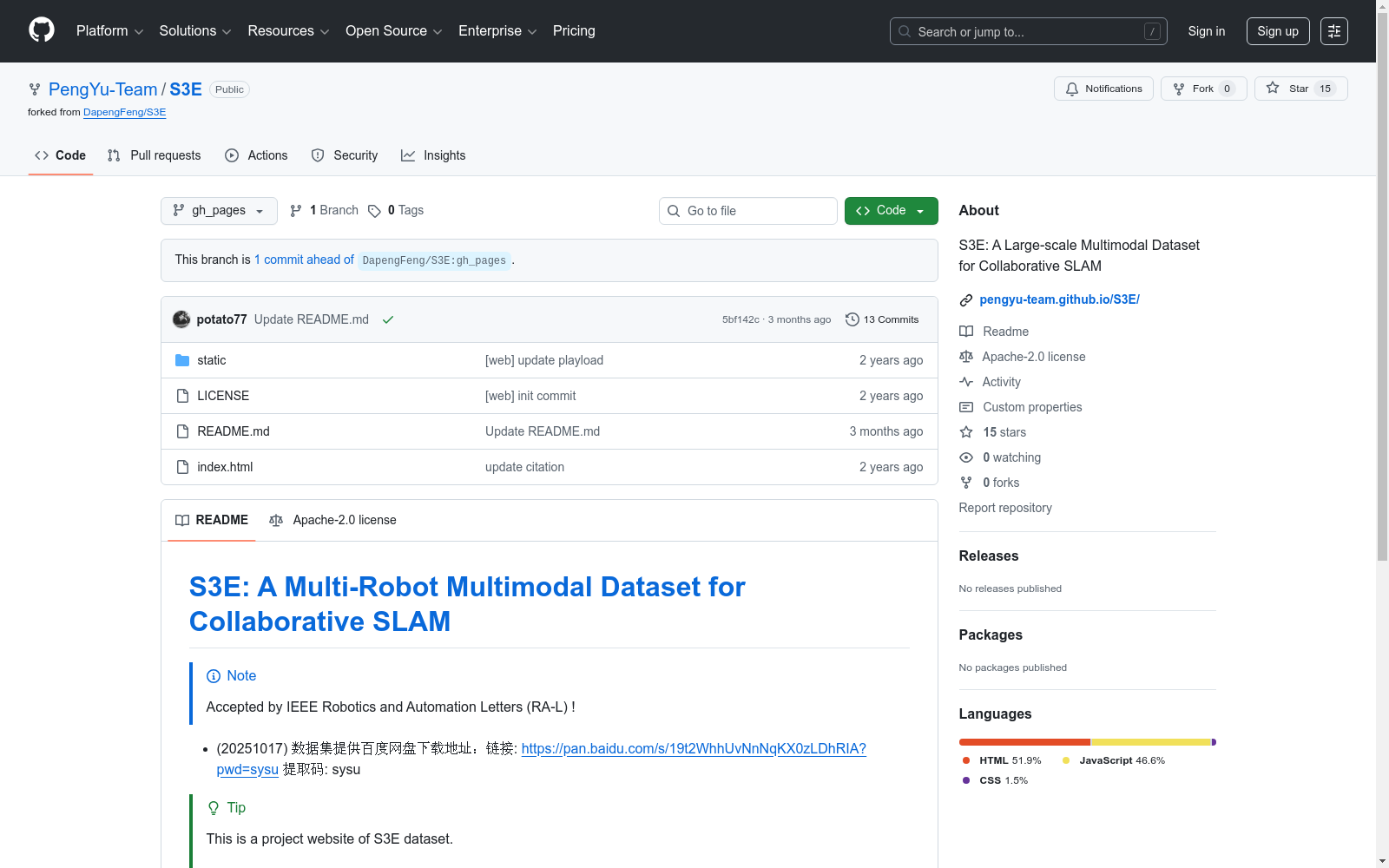Viewport: 1389px width, 868px height.
Task: Open the Releases heading link
Action: 989,556
